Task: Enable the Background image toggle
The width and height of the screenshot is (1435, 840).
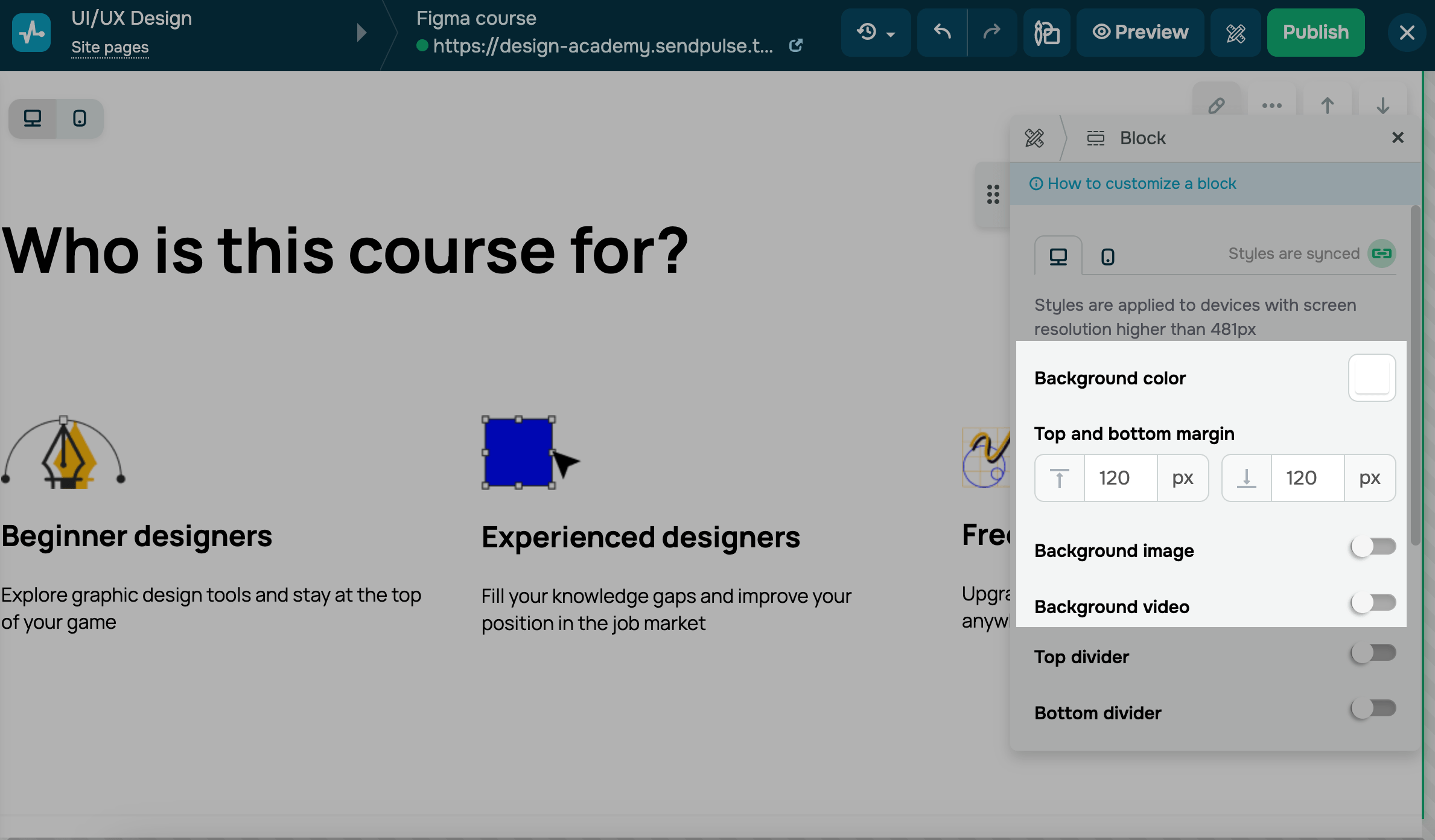Action: (x=1373, y=547)
